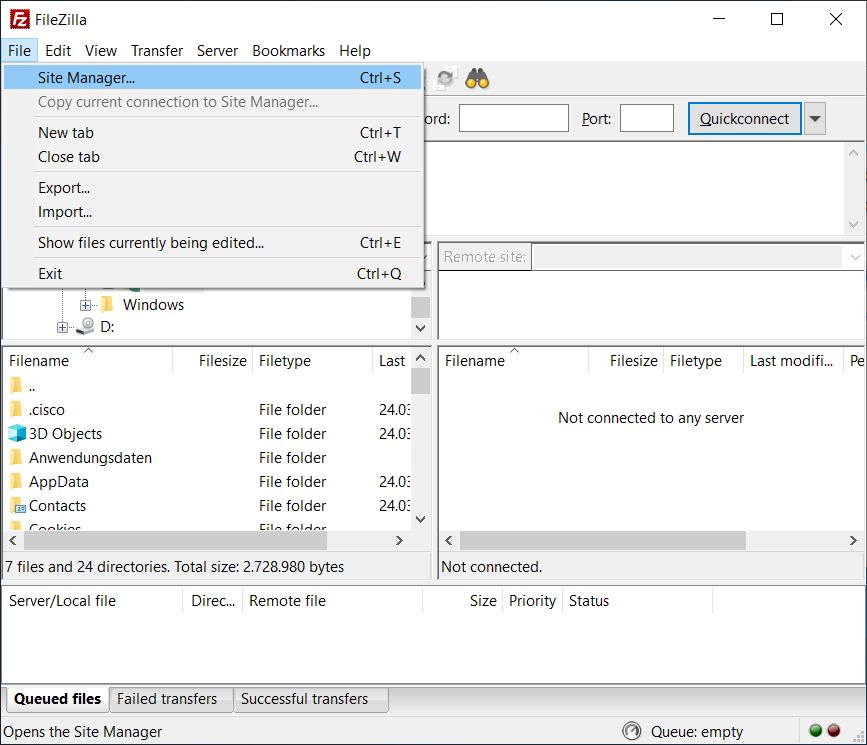Click the D: drive icon
This screenshot has width=867, height=745.
coord(86,326)
